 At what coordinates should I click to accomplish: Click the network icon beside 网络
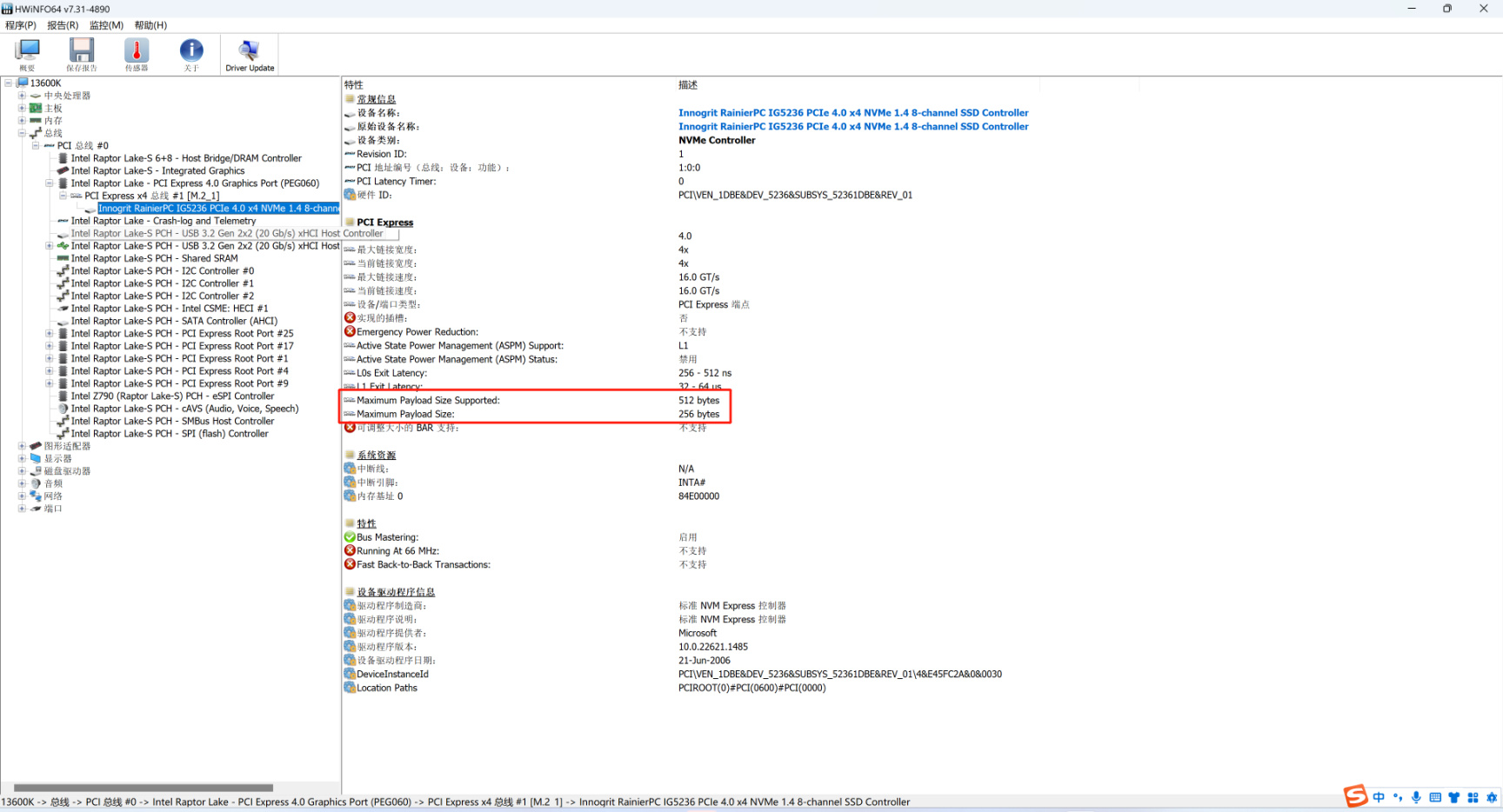point(36,496)
